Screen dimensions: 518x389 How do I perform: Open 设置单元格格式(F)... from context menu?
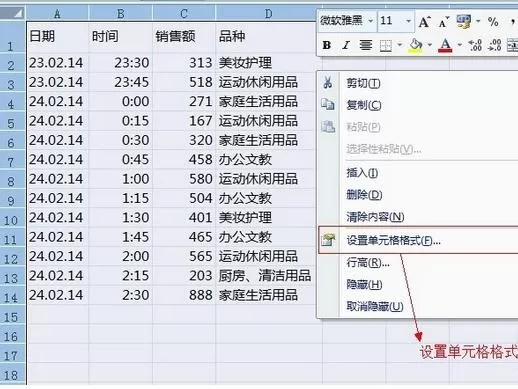[x=419, y=240]
